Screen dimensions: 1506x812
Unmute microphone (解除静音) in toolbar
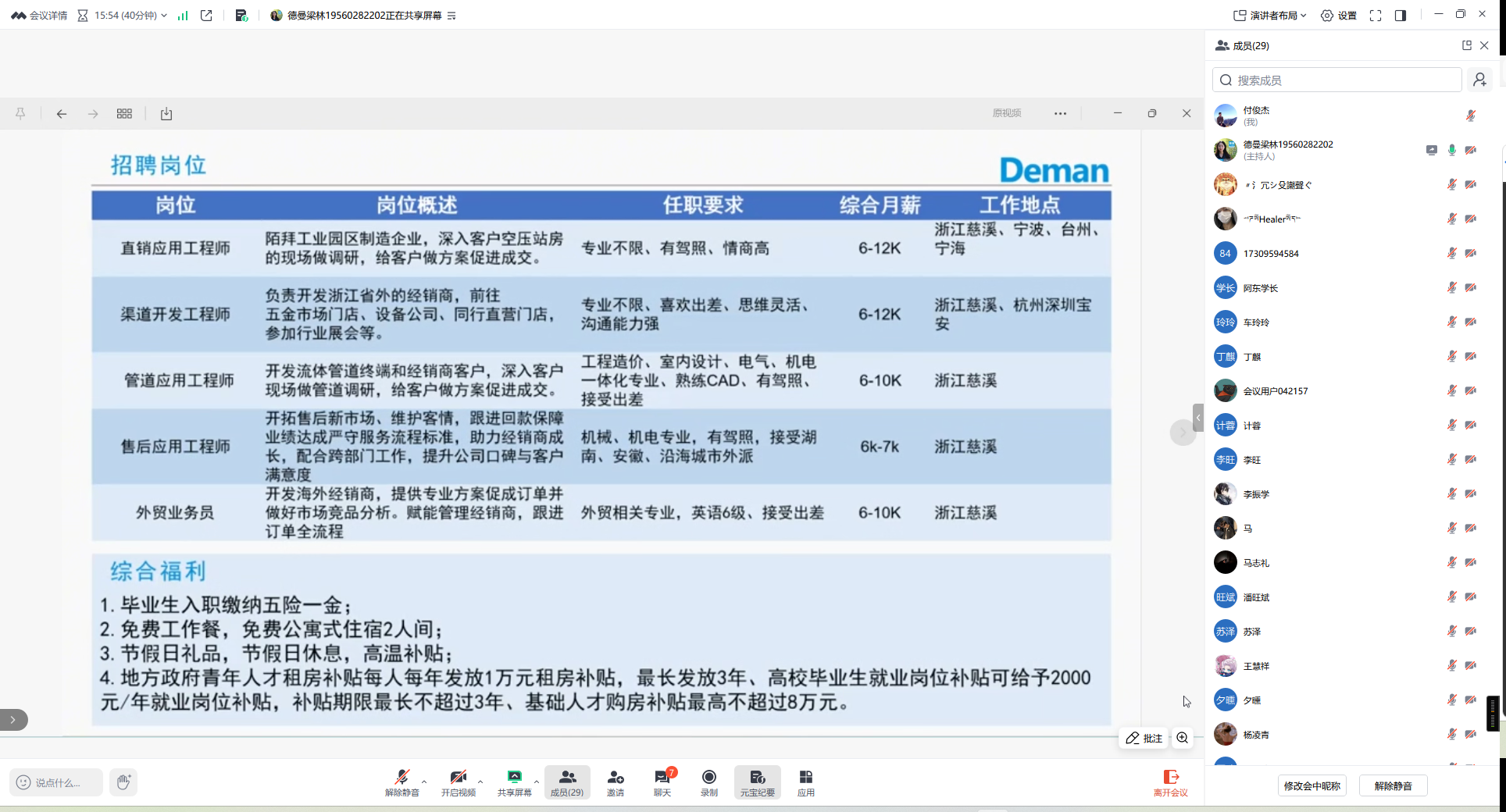click(401, 782)
